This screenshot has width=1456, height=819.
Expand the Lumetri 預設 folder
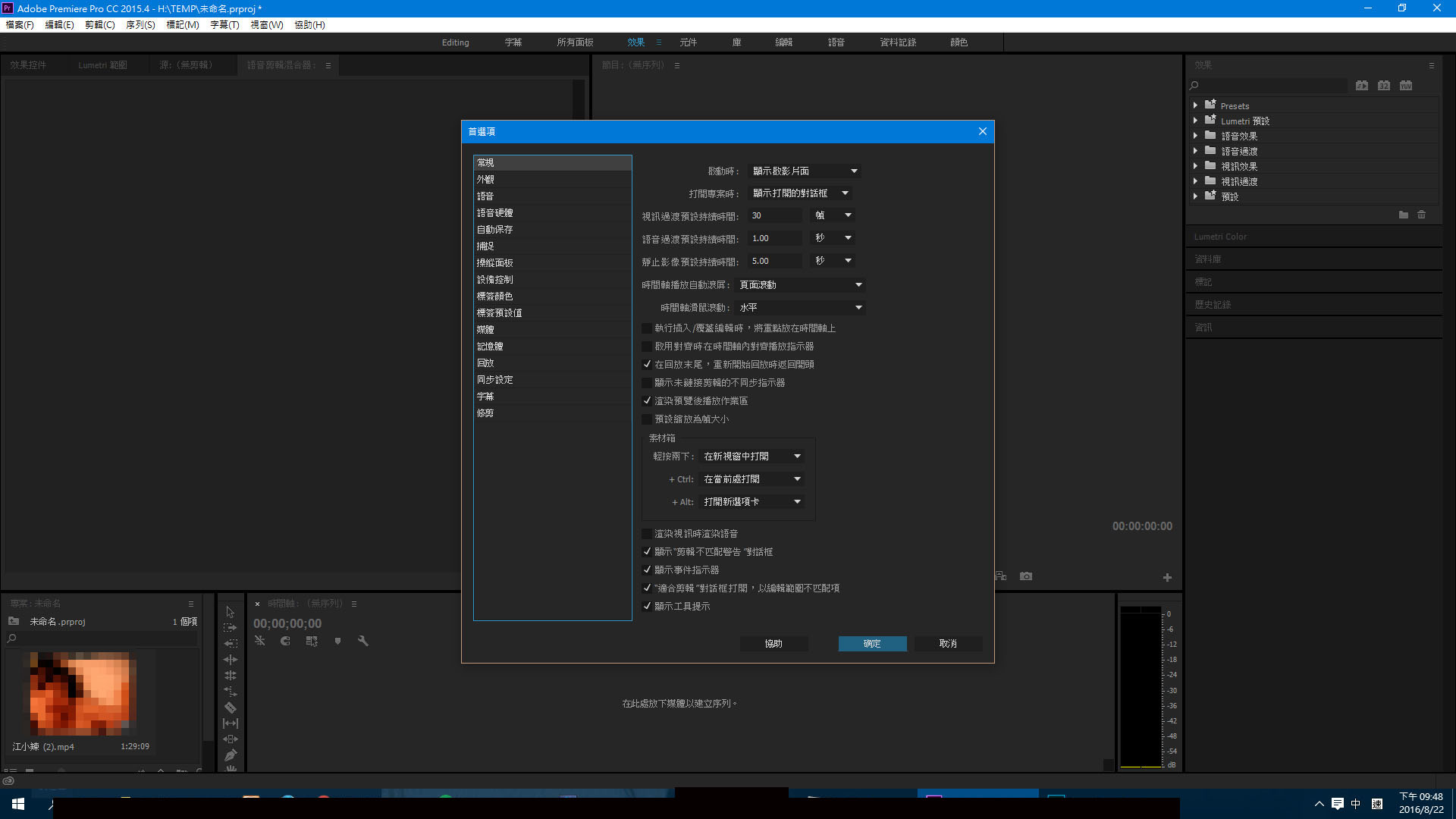point(1195,121)
